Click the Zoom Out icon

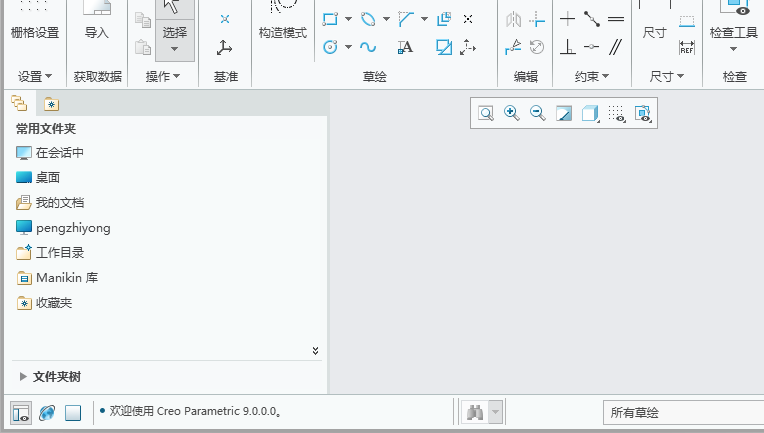537,113
